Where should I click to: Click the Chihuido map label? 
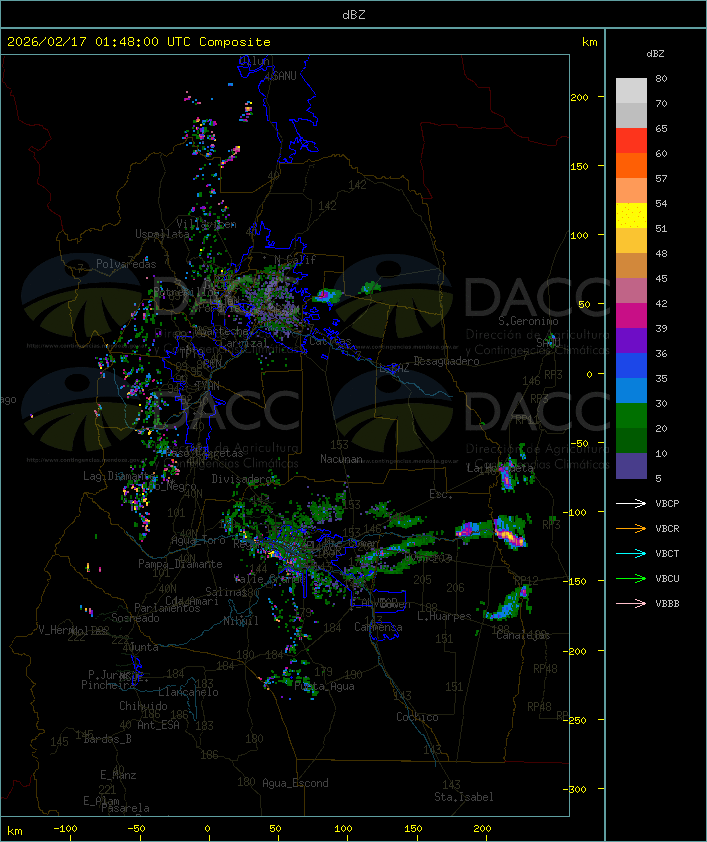click(x=143, y=706)
